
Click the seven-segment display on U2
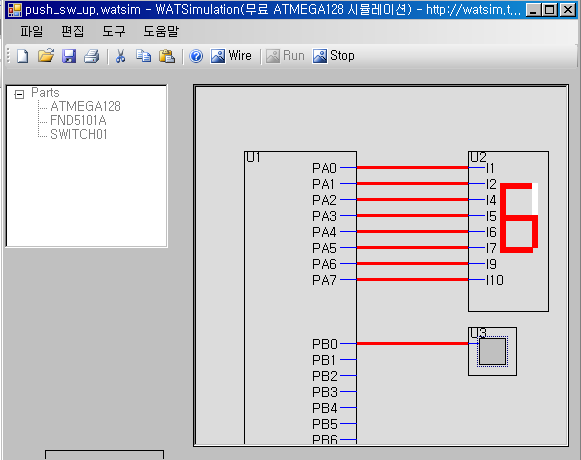coord(519,218)
